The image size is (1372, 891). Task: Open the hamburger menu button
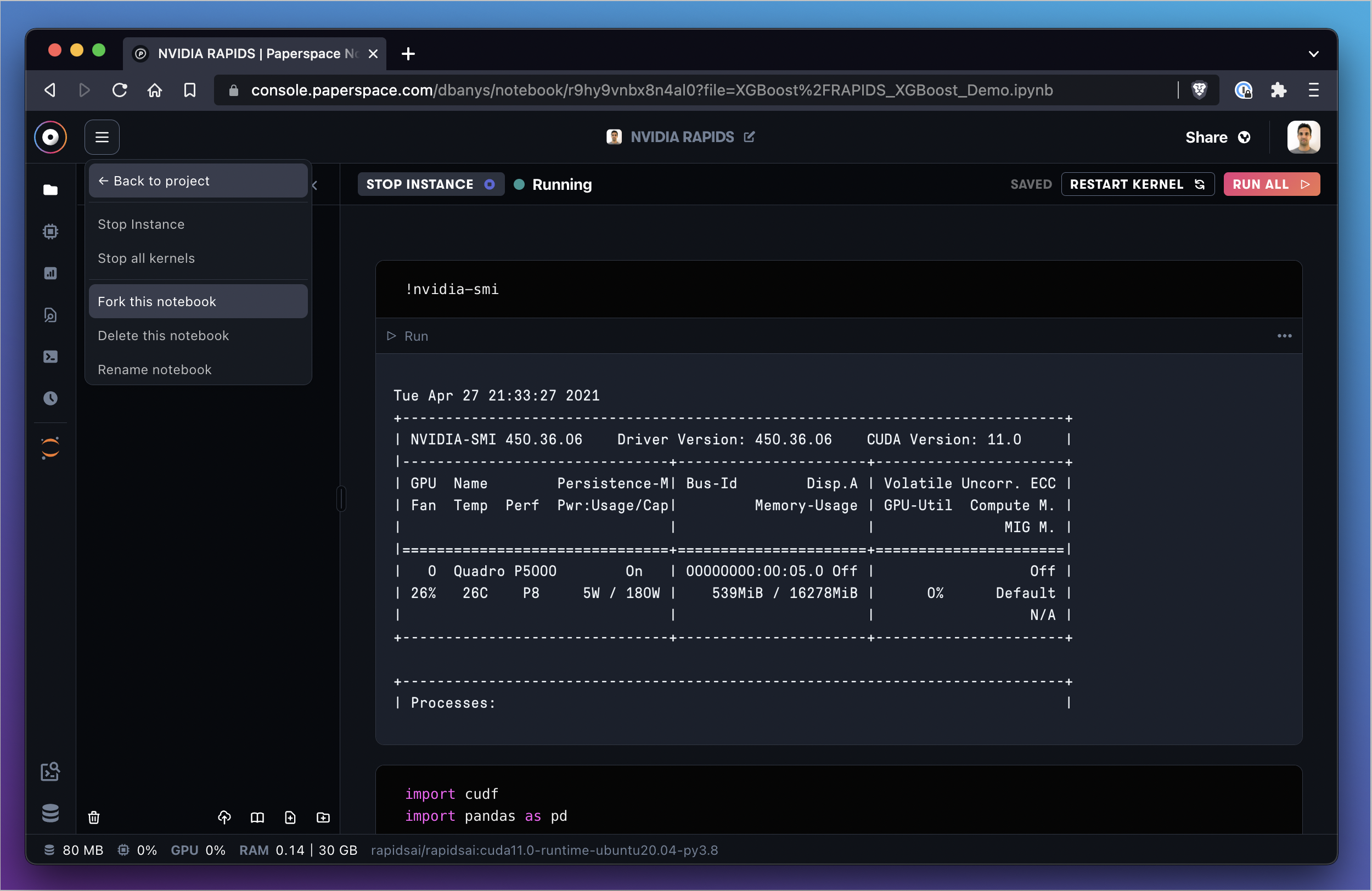(102, 137)
